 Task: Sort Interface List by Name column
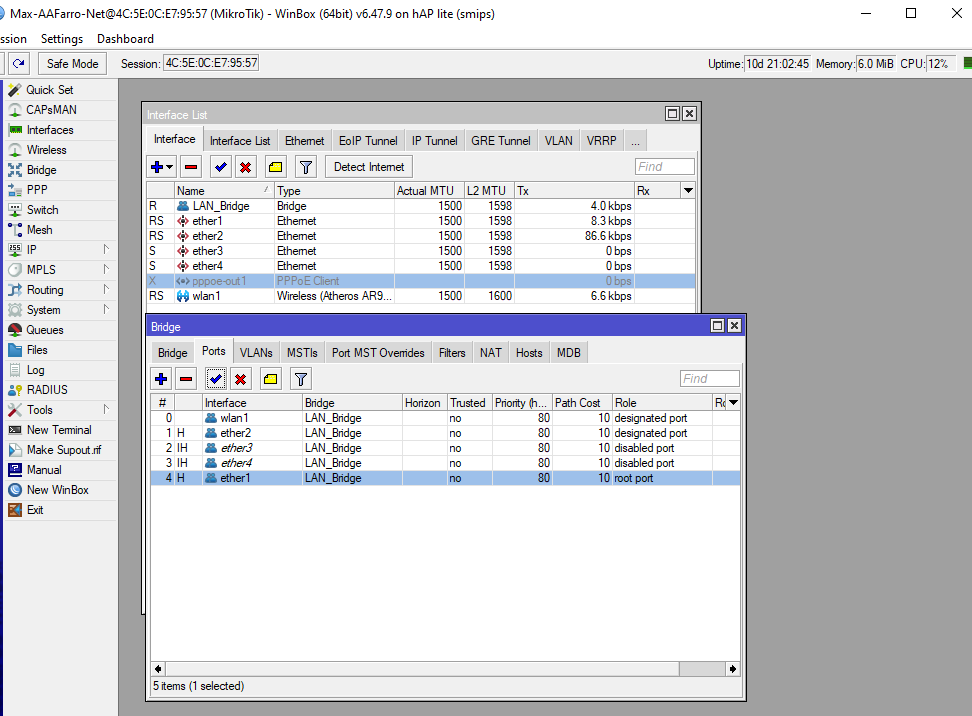(224, 190)
